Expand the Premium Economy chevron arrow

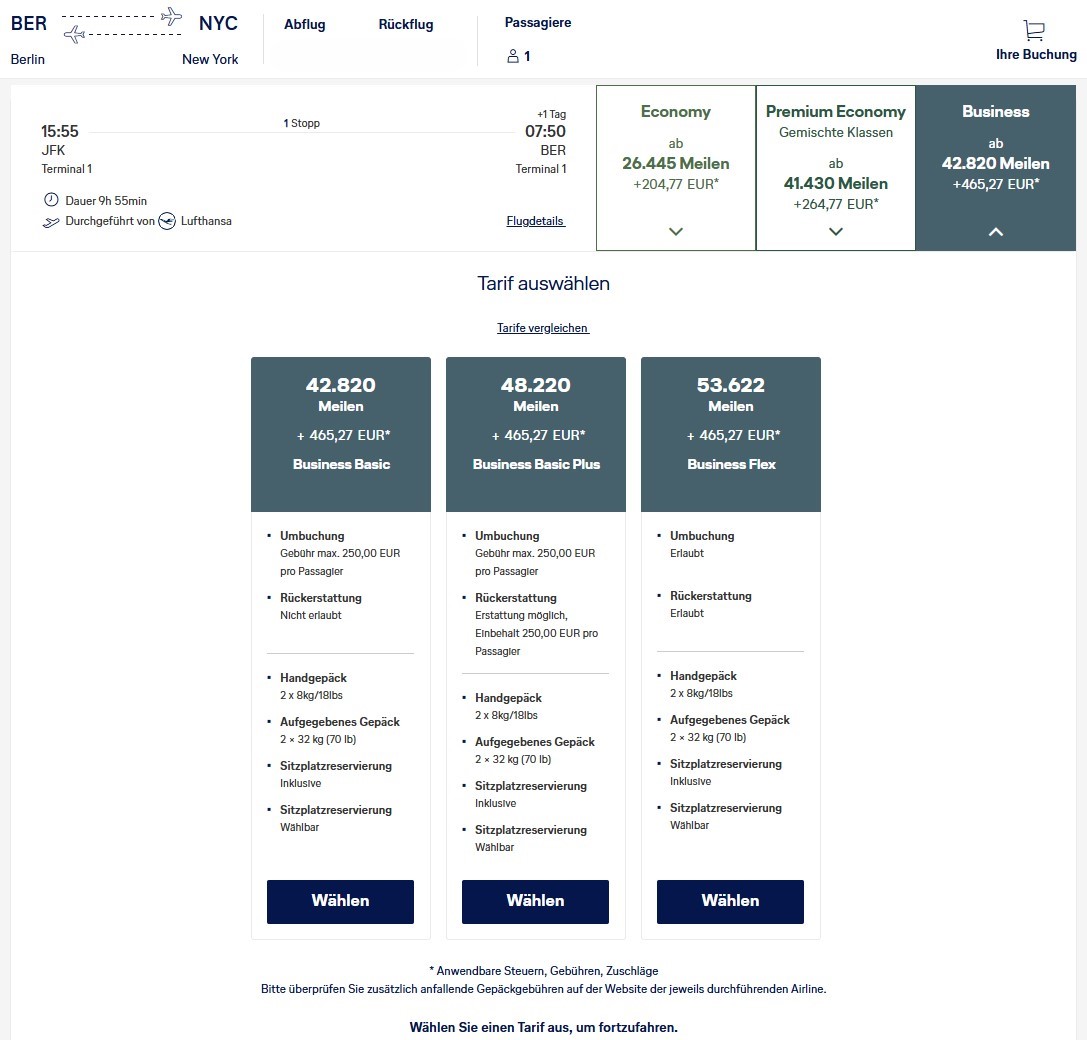click(835, 231)
